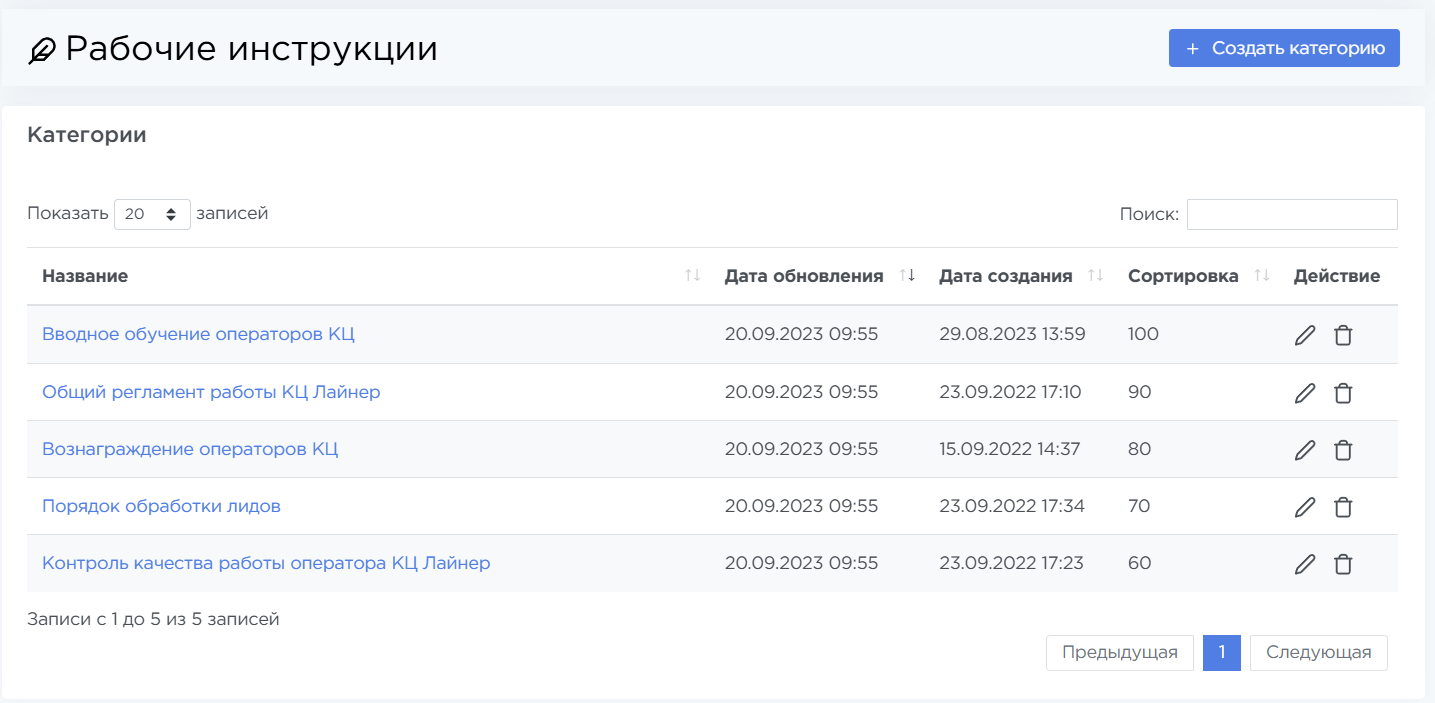Delete the Вводное обучение операторов КЦ category

[x=1343, y=335]
